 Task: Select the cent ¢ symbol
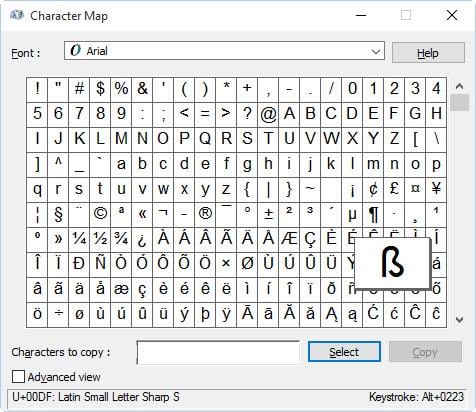point(373,189)
